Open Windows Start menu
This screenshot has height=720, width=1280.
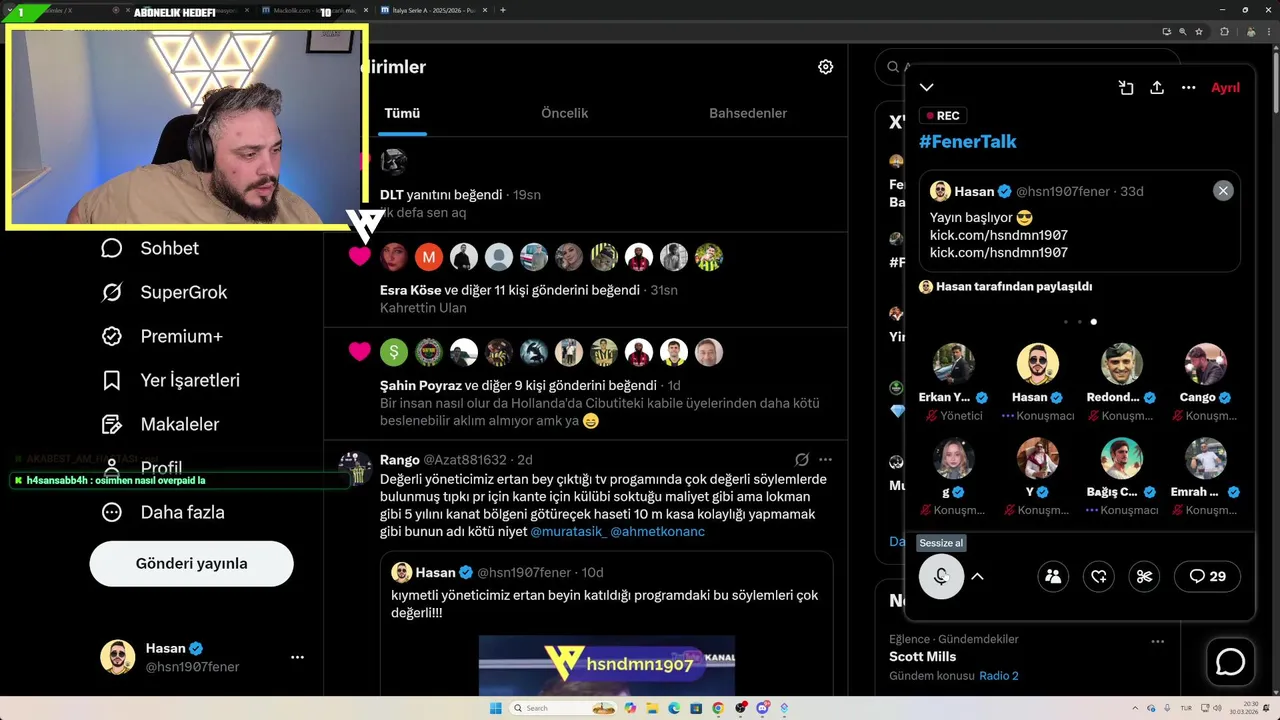point(495,708)
